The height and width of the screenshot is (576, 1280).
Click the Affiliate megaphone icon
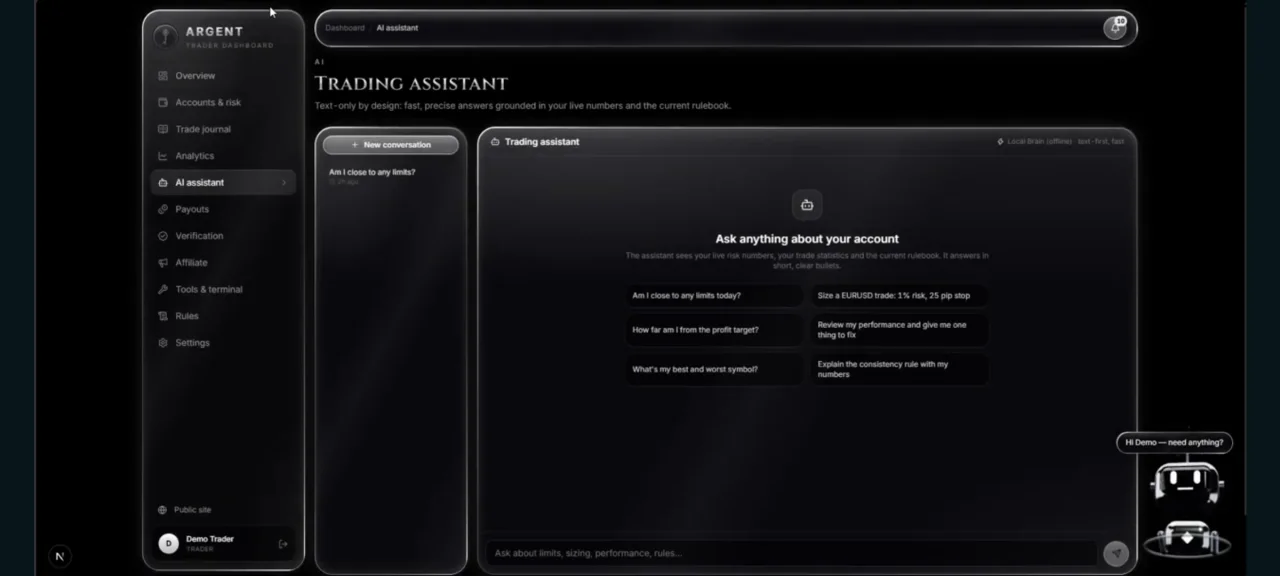coord(163,263)
